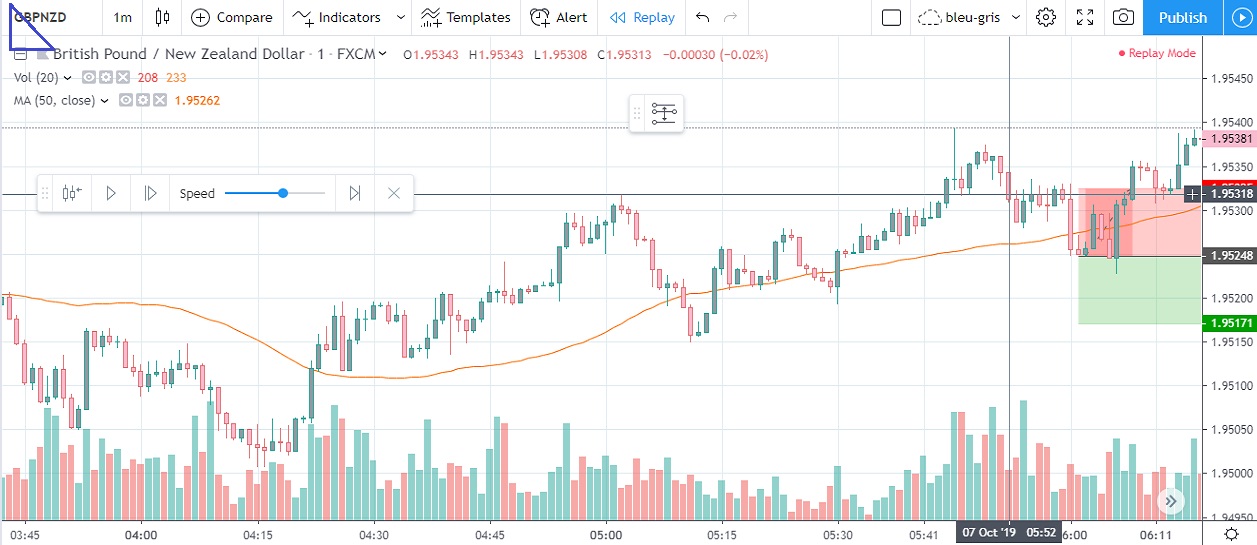Toggle visibility of the MA (50, close) indicator
Screen dimensions: 1257x545
pyautogui.click(x=126, y=100)
